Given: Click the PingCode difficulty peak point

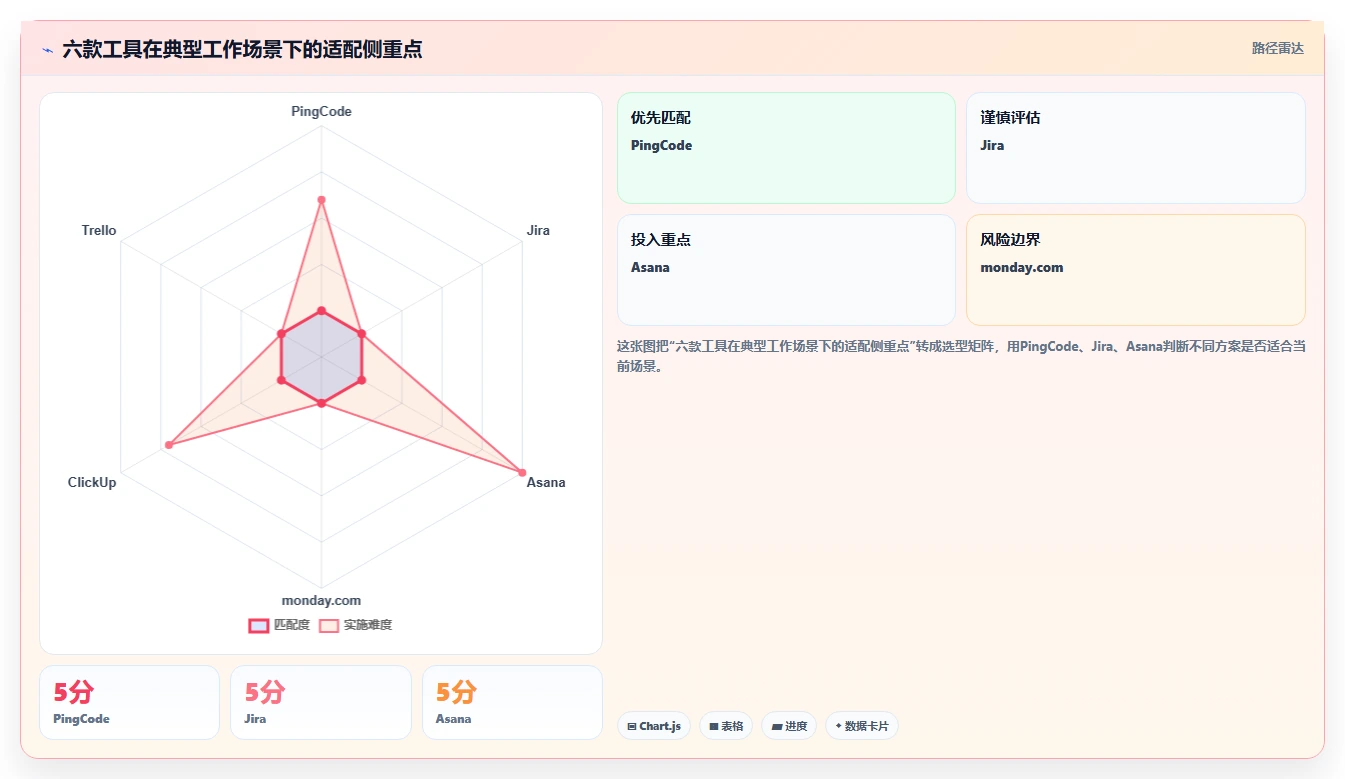Looking at the screenshot, I should (x=321, y=200).
